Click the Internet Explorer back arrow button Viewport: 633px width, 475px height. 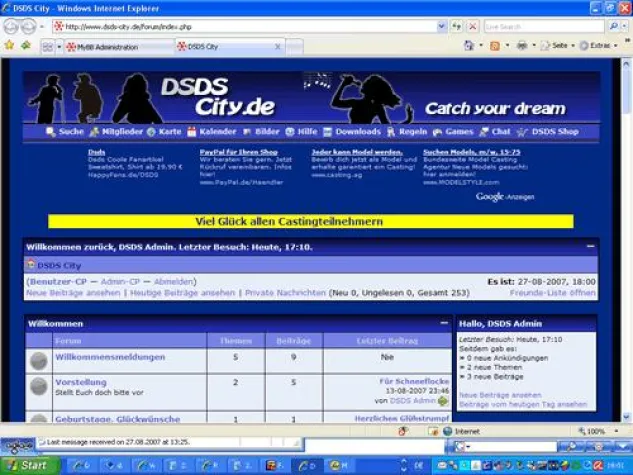pyautogui.click(x=10, y=27)
